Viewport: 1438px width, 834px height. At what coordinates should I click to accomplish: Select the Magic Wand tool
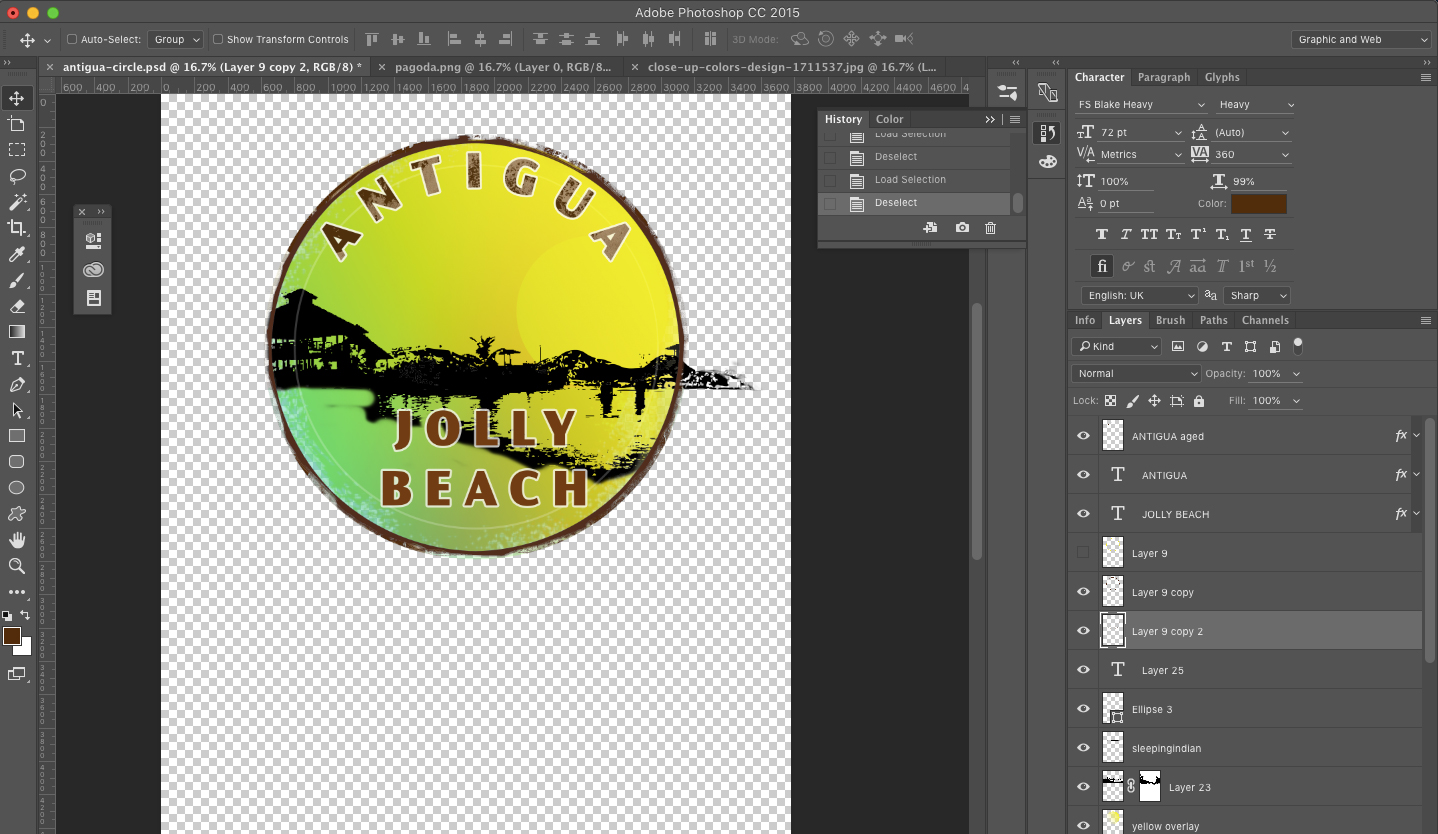17,202
